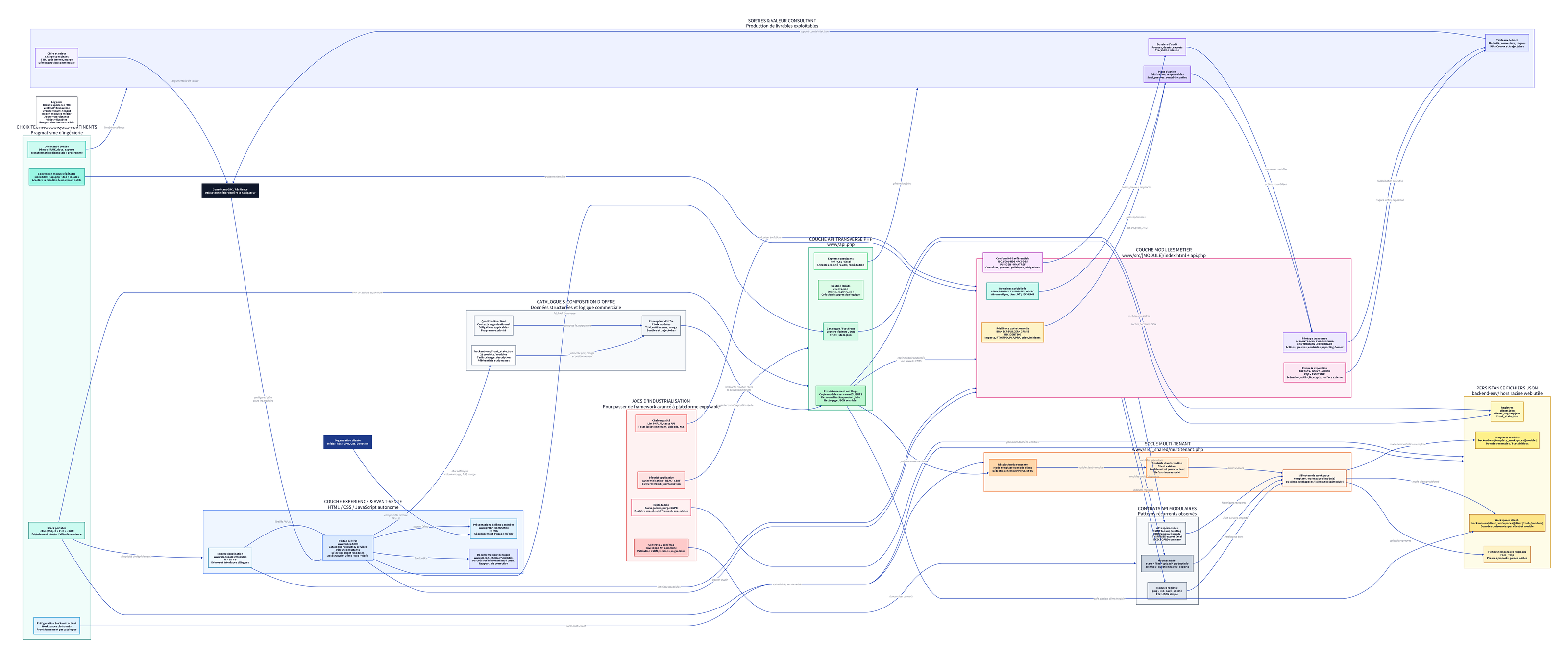The height and width of the screenshot is (657, 1568).
Task: Select the 'Sécurité applicative' node
Action: [661, 480]
